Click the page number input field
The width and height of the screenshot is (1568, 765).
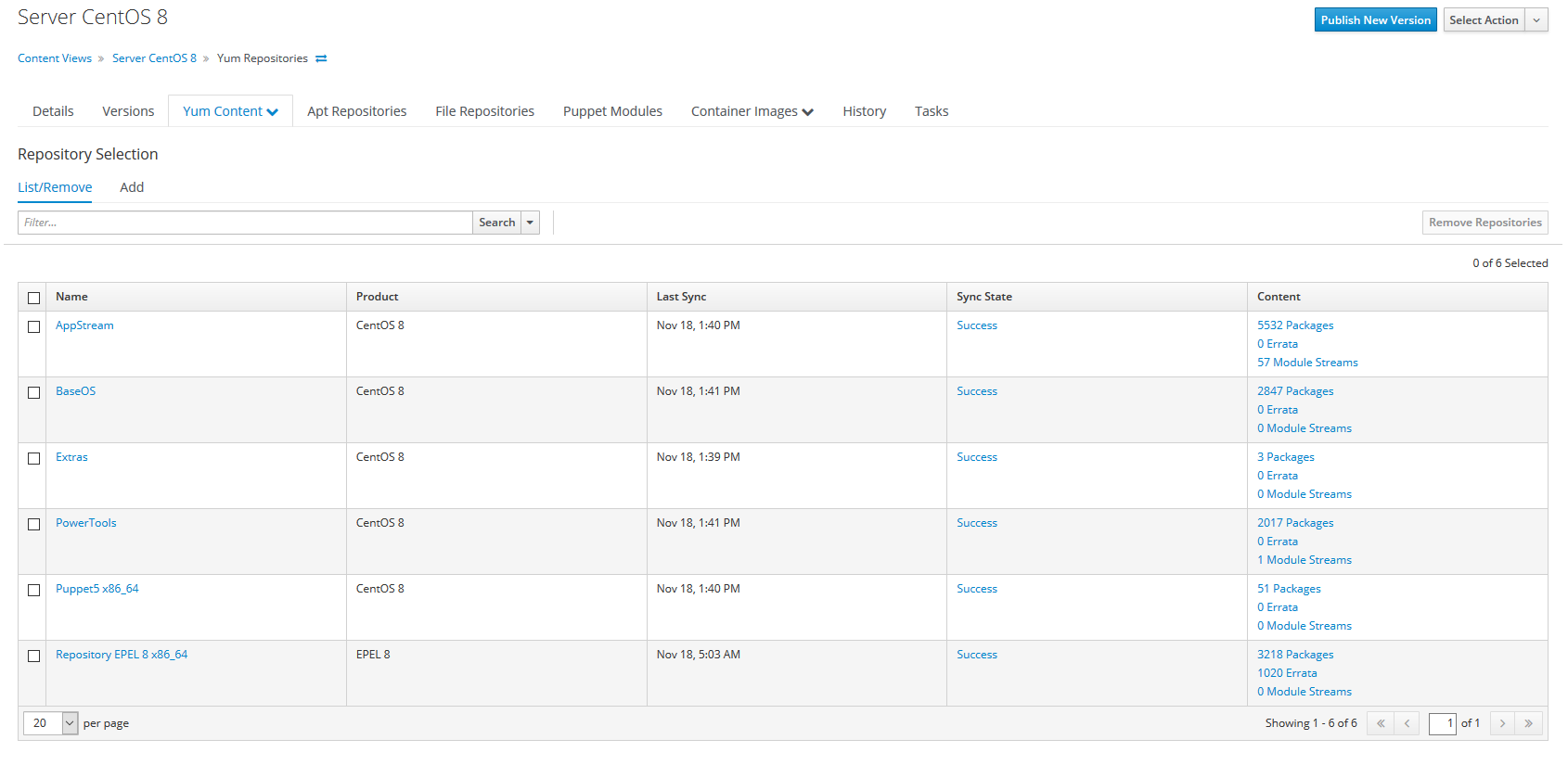coord(1443,723)
